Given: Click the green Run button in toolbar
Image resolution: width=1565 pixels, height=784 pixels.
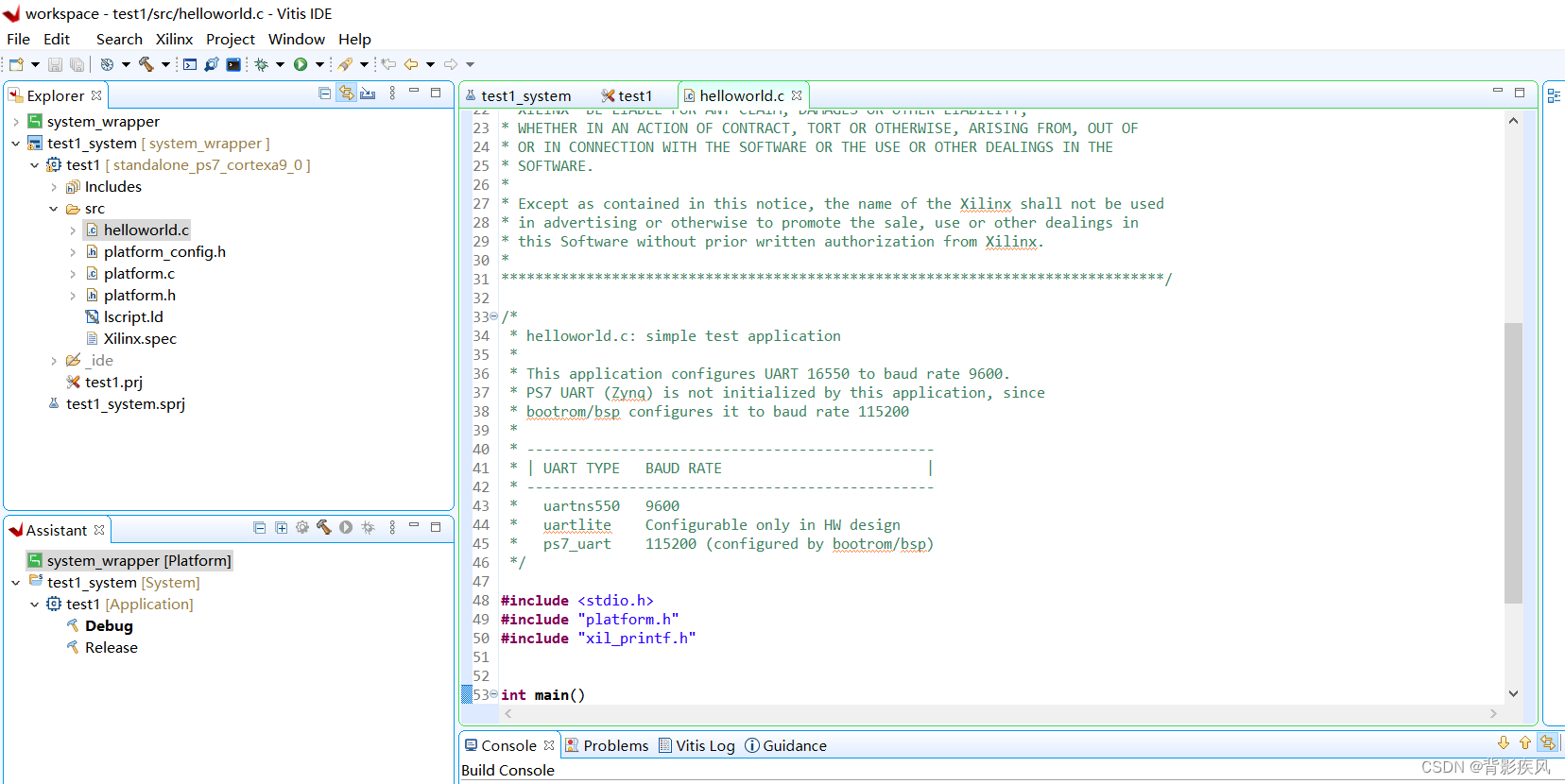Looking at the screenshot, I should [301, 64].
